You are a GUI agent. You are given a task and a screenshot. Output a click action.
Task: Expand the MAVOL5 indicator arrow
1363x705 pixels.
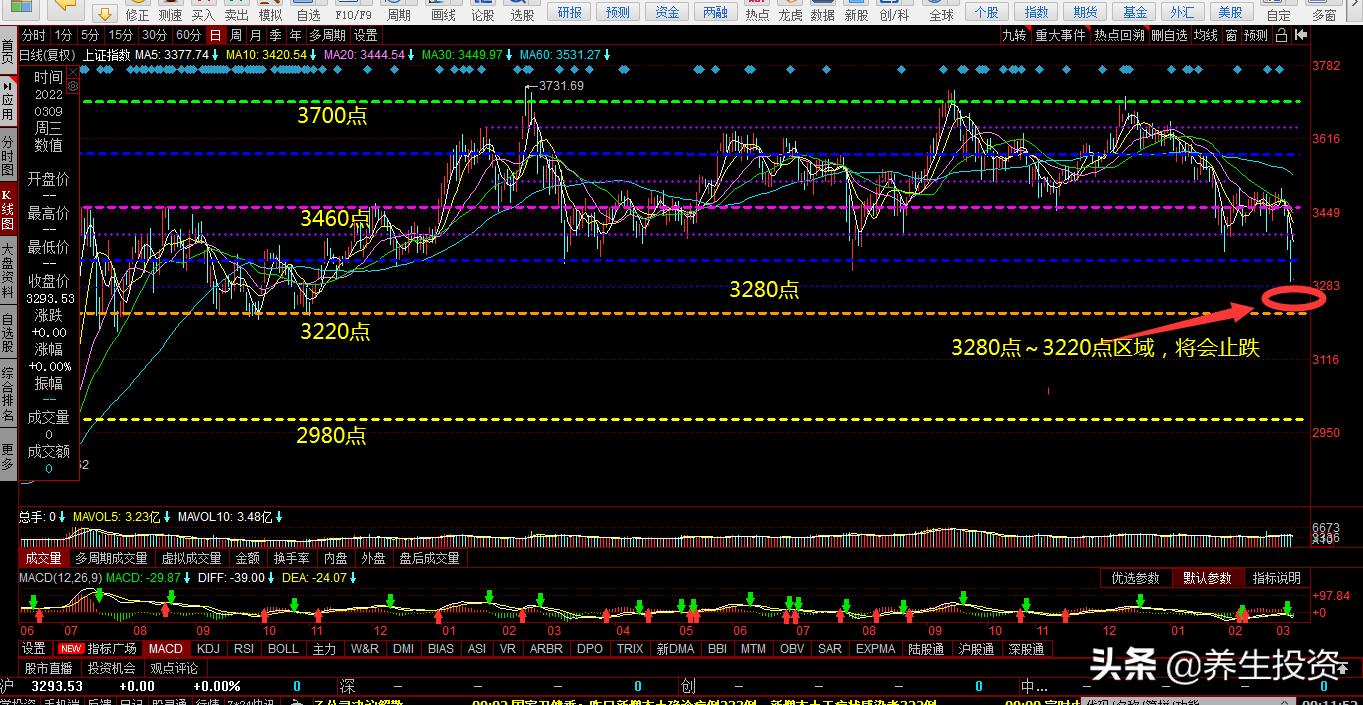pyautogui.click(x=167, y=517)
